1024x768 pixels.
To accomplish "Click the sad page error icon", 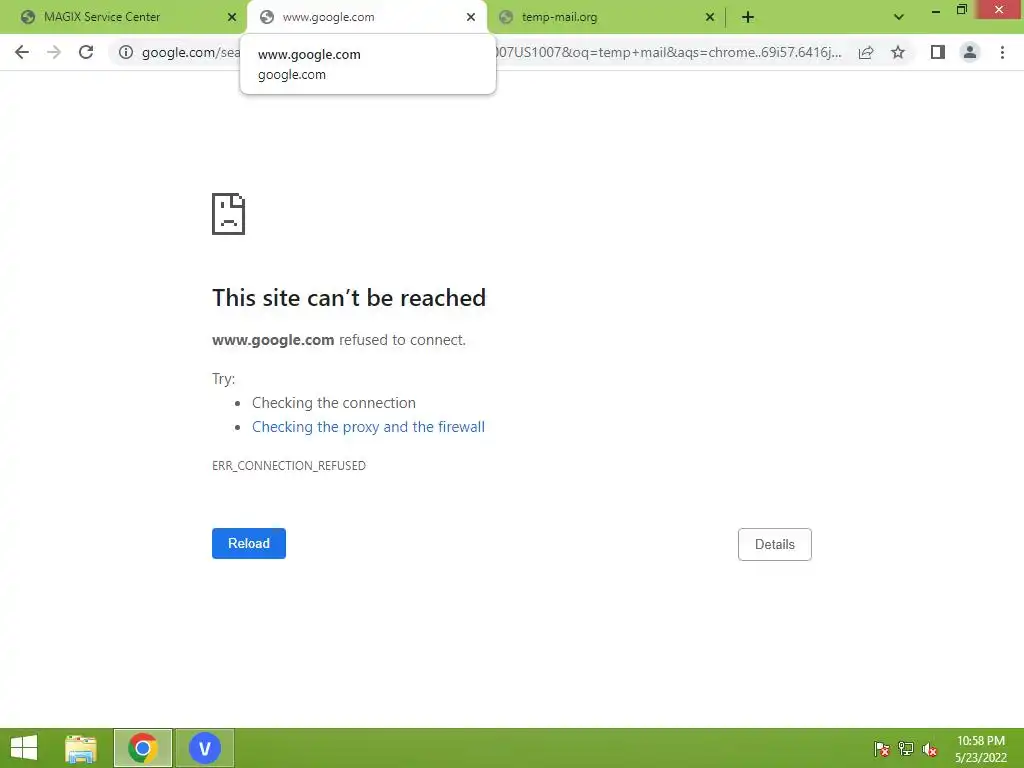I will coord(229,214).
